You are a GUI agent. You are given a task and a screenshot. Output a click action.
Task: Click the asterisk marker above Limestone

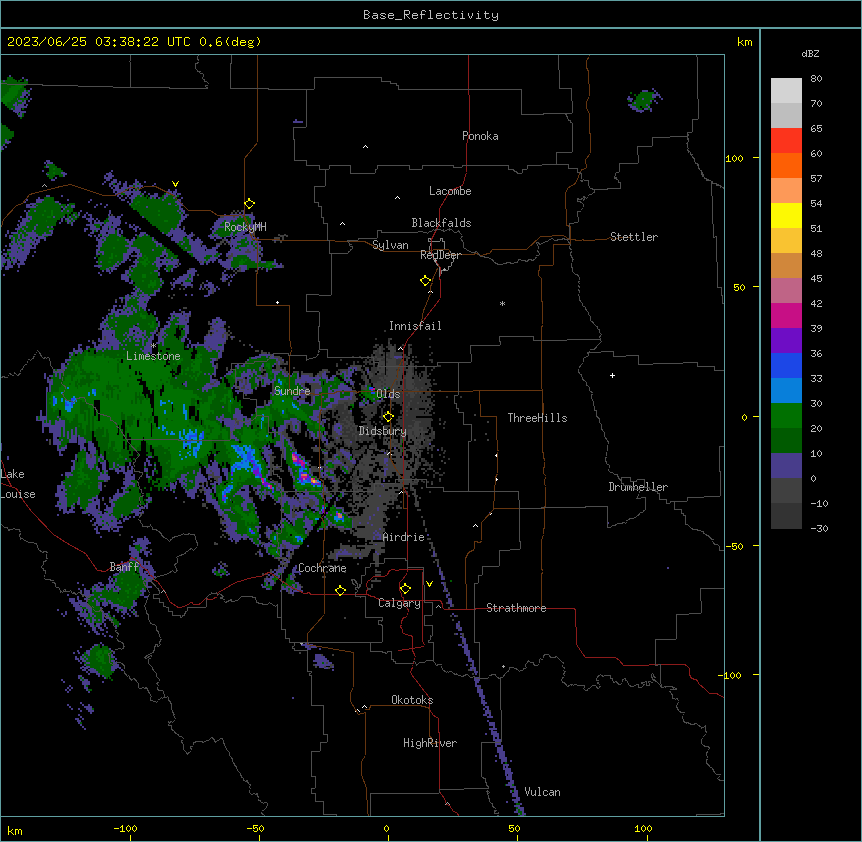[153, 346]
